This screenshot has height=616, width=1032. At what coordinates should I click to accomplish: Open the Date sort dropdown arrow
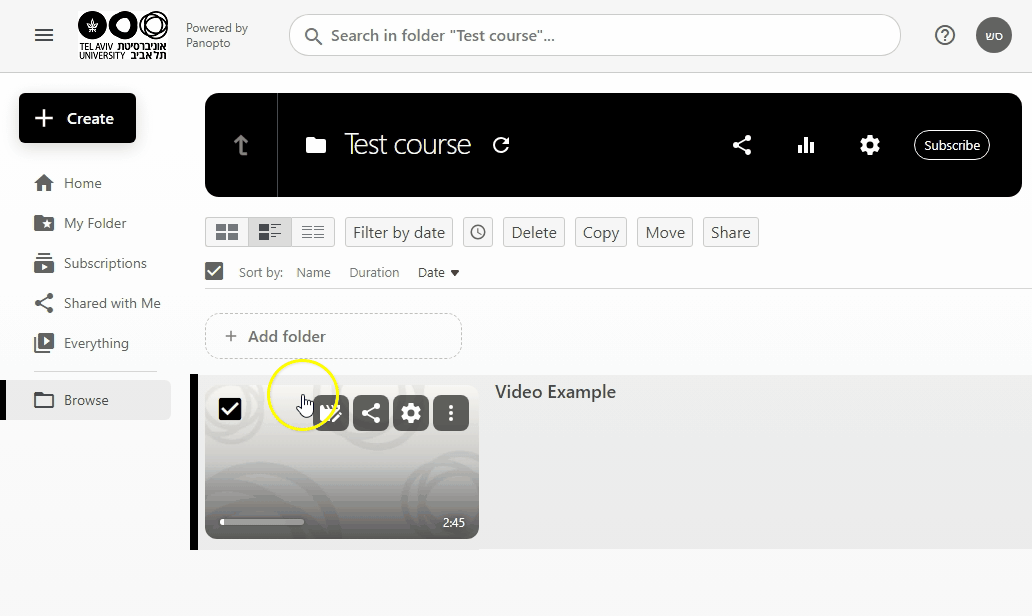point(454,273)
